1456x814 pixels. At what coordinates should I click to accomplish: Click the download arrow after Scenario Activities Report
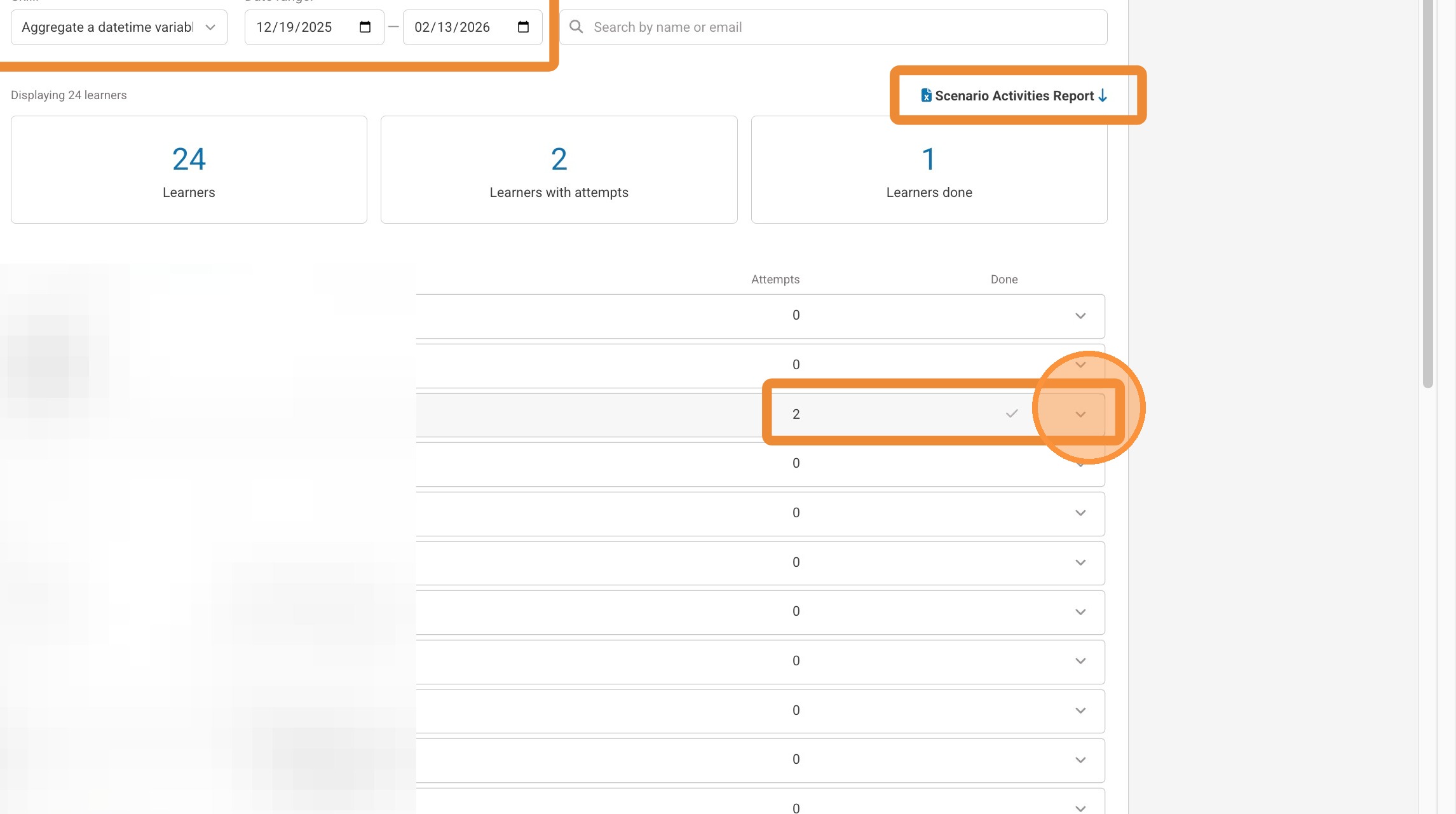1103,95
